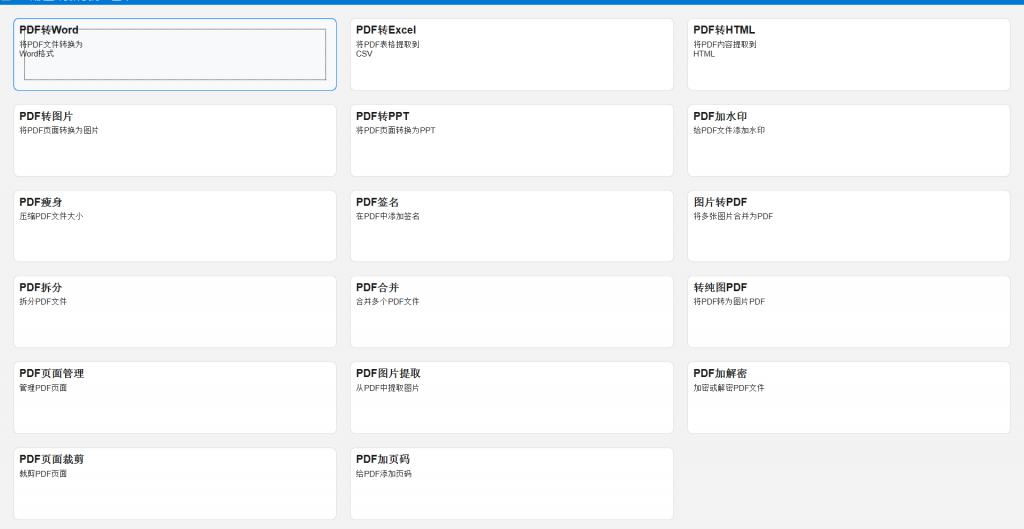Launch the PDF转PPT tool
The width and height of the screenshot is (1024, 529).
coord(511,140)
